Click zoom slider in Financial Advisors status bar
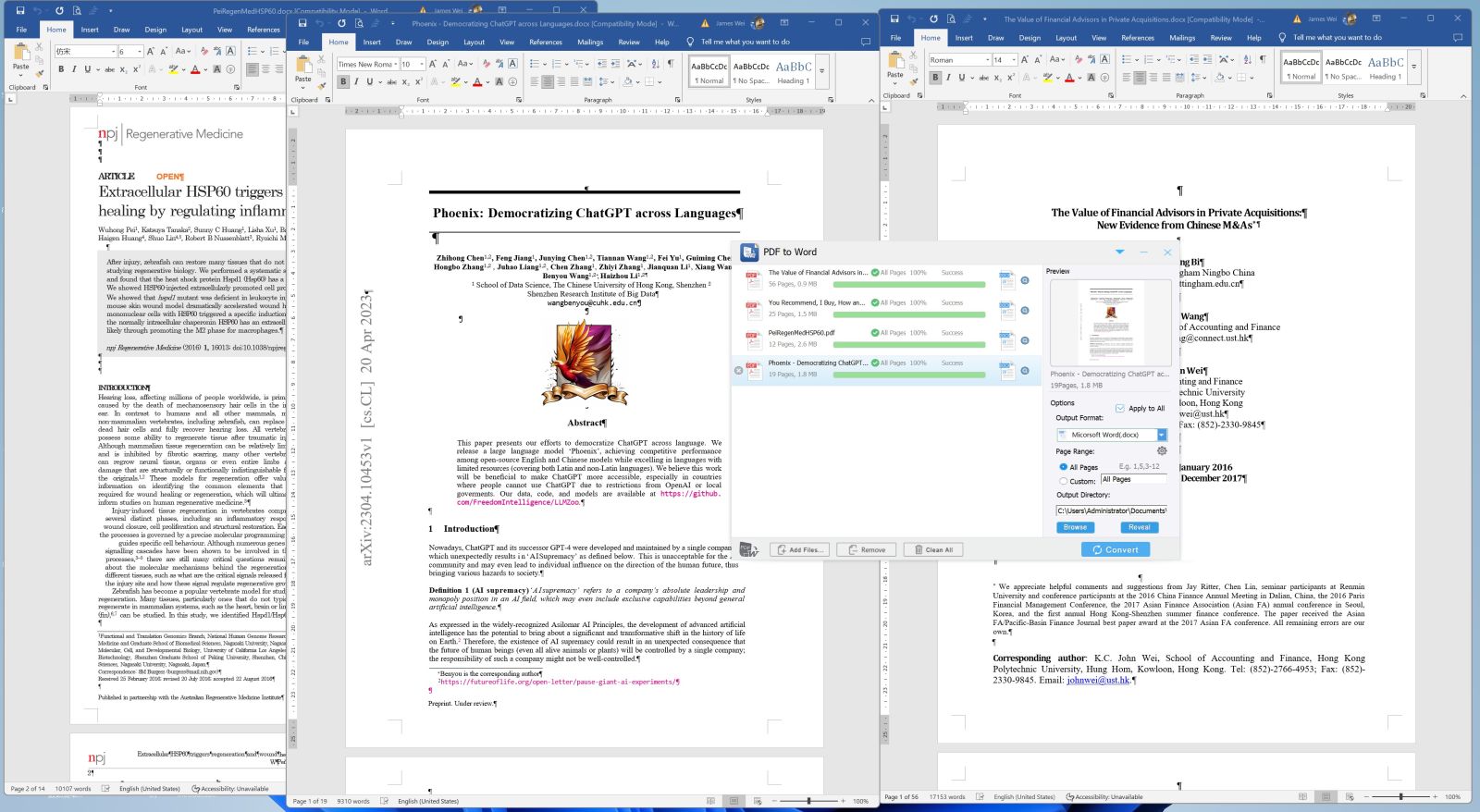Viewport: 1480px width, 812px height. click(x=1400, y=796)
